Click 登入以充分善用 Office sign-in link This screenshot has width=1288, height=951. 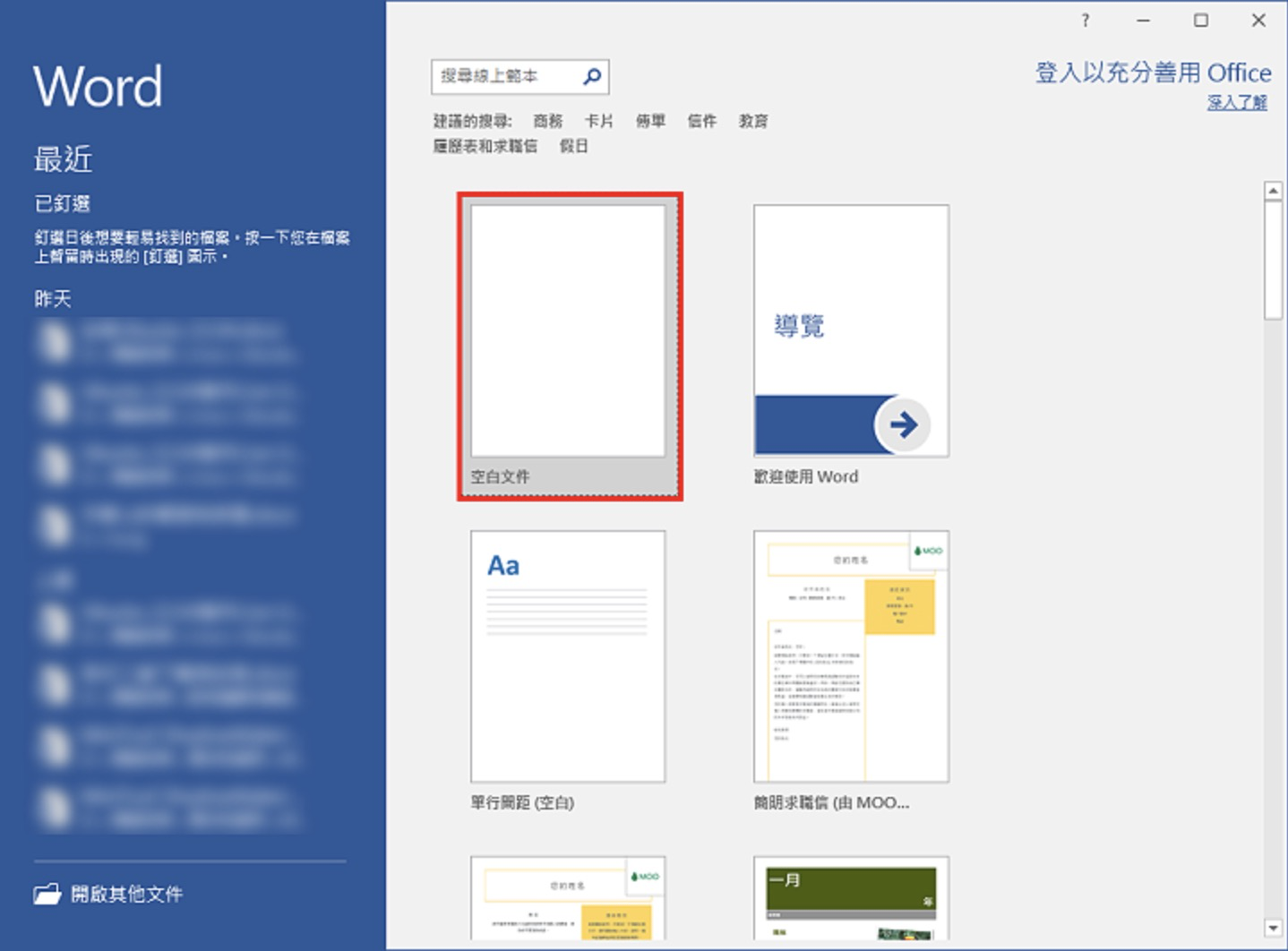[1154, 73]
